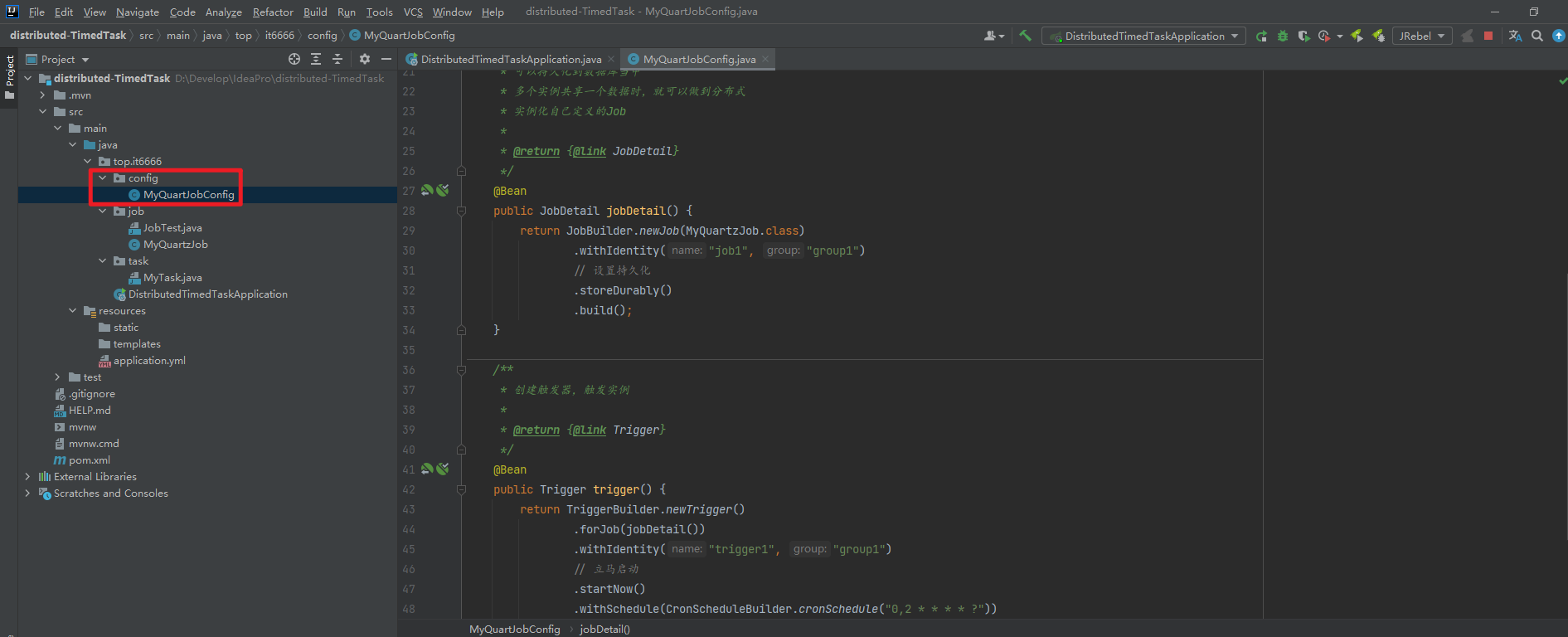1568x637 pixels.
Task: Open the profiler dropdown arrow
Action: point(1340,36)
